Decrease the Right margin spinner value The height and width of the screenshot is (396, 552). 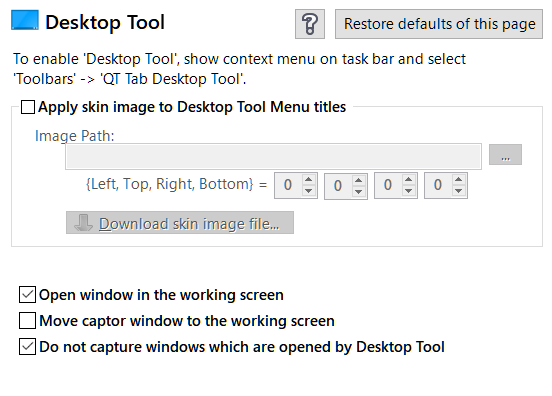[x=408, y=191]
